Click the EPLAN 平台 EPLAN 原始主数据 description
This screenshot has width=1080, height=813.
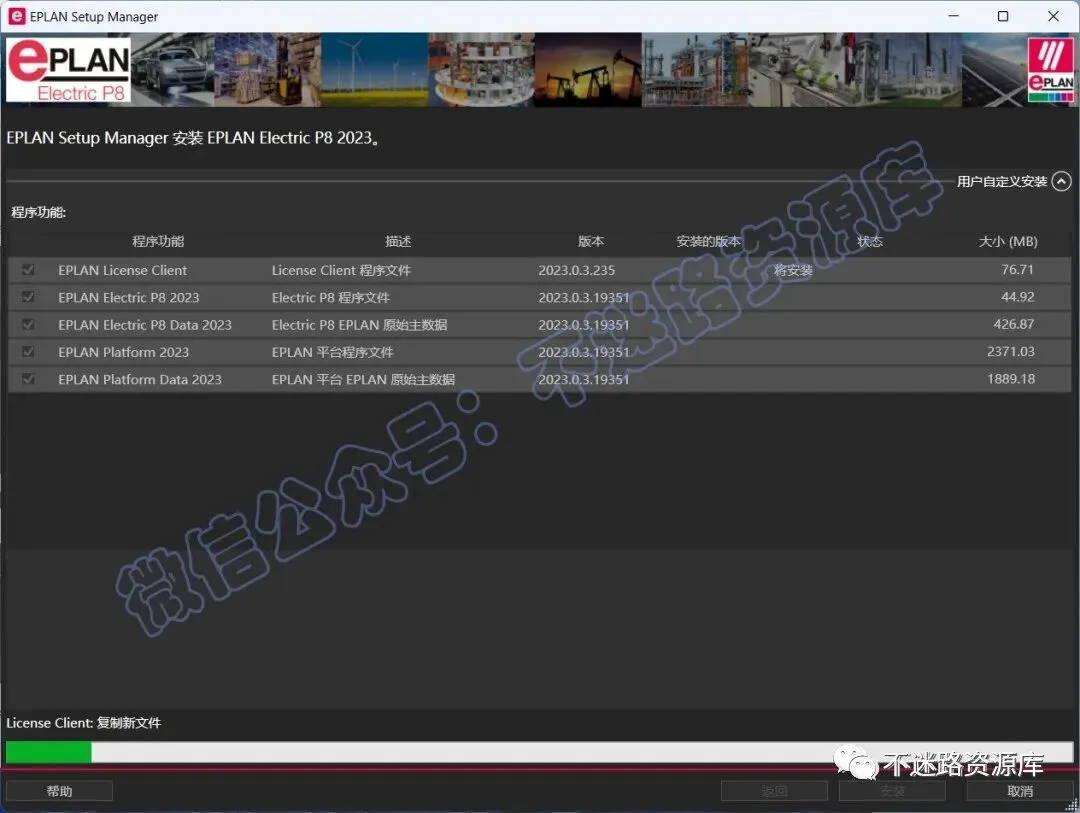tap(363, 379)
